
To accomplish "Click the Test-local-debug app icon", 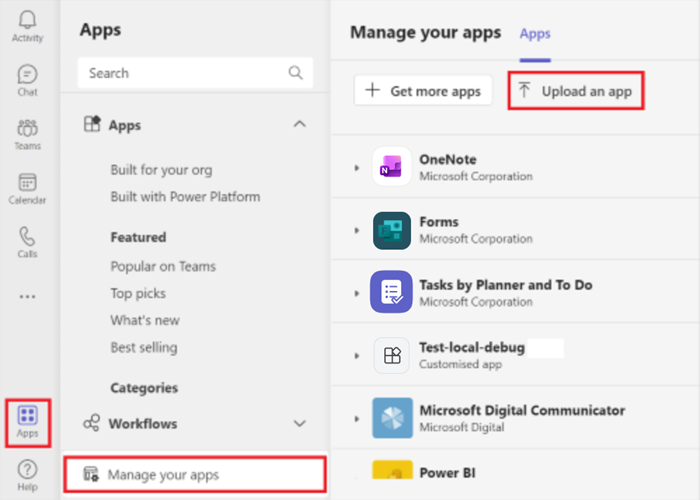I will pyautogui.click(x=392, y=355).
